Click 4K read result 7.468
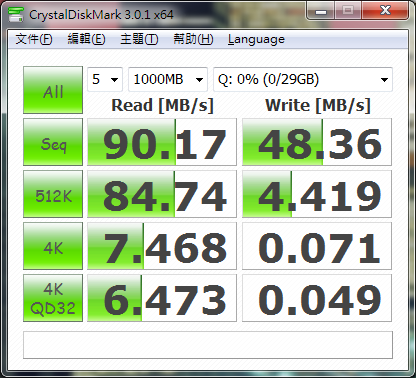Viewport: 416px width, 378px height. coord(162,246)
